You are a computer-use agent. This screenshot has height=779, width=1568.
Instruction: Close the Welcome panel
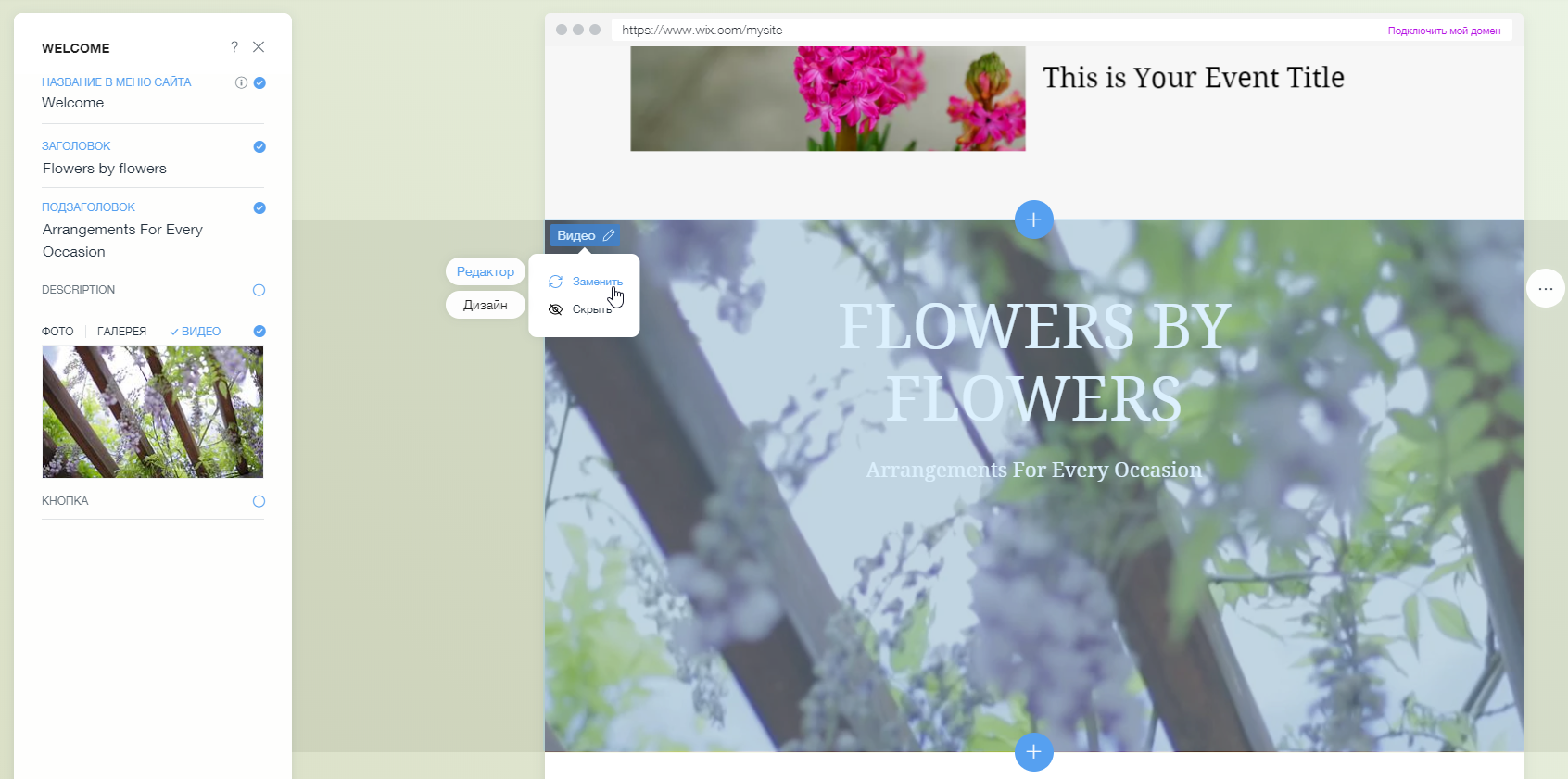(x=259, y=47)
